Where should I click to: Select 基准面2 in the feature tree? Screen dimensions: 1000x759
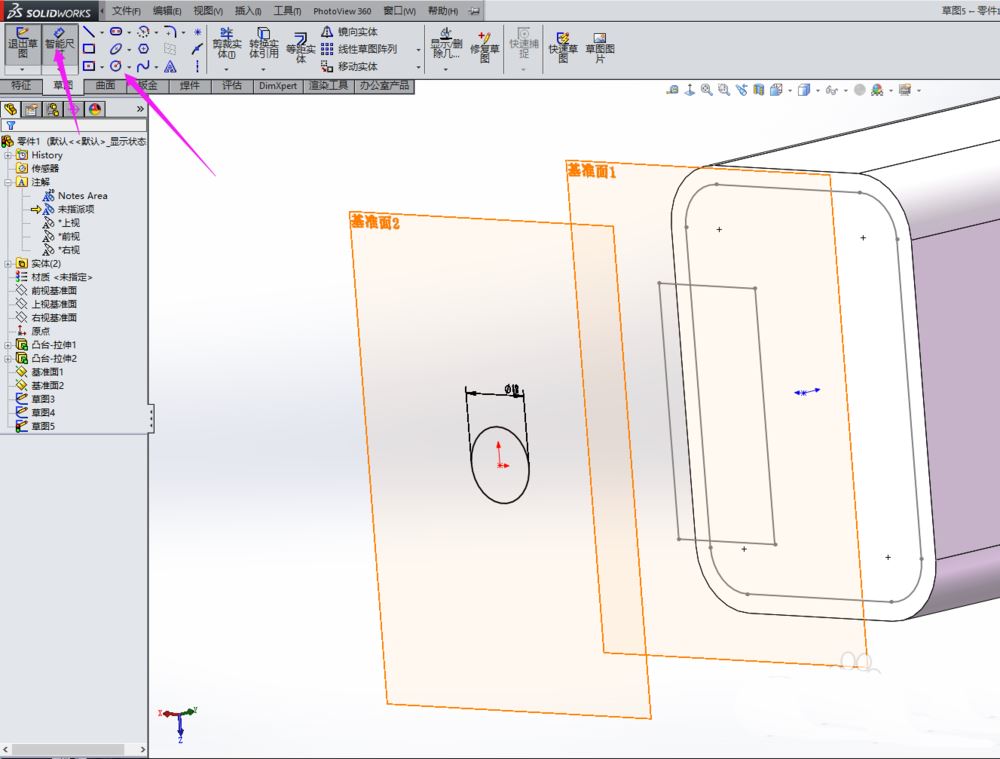click(x=47, y=385)
